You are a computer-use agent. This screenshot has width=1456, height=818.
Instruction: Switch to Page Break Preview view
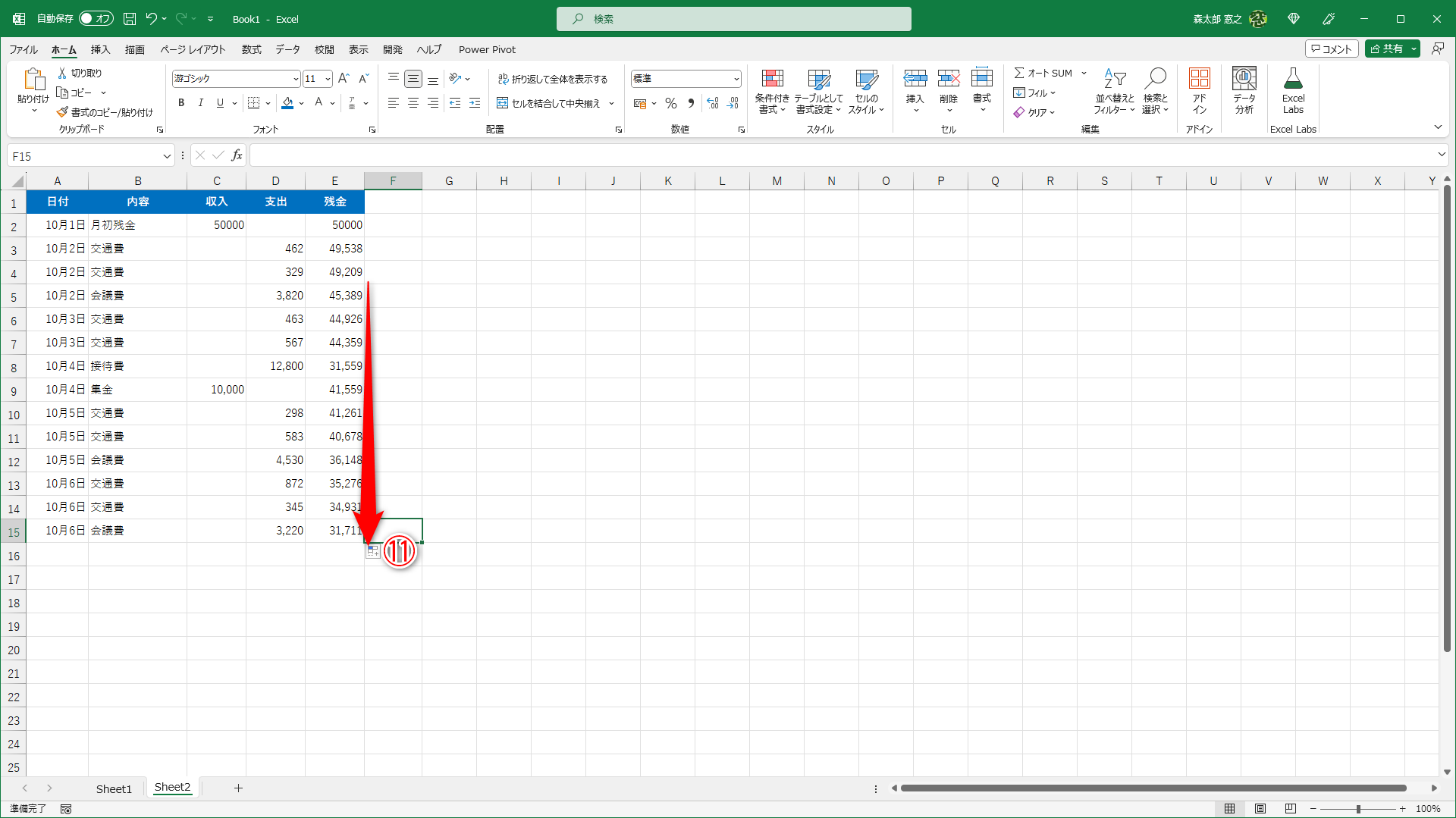click(1291, 809)
